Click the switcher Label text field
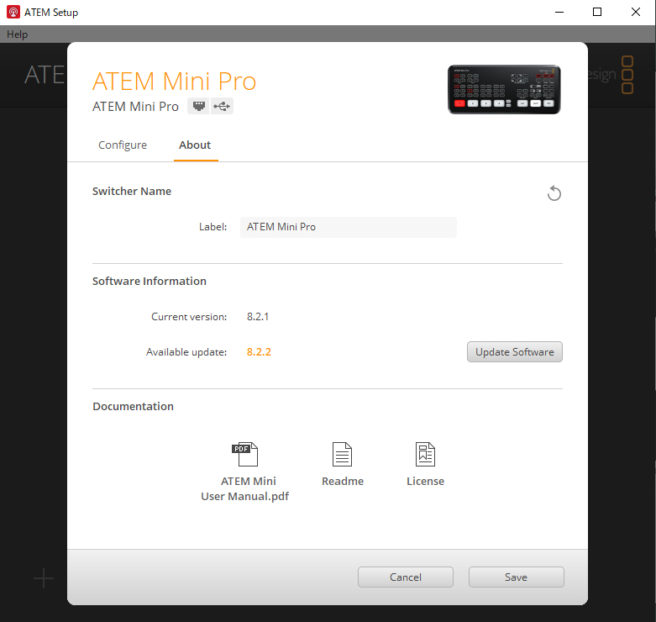Viewport: 656px width, 622px height. [x=348, y=227]
